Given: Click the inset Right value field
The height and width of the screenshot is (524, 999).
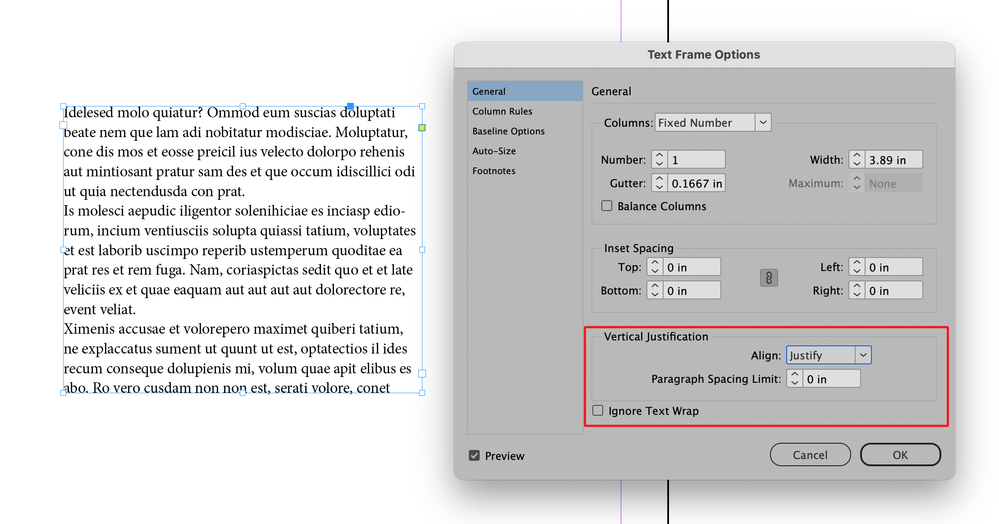Looking at the screenshot, I should click(894, 290).
